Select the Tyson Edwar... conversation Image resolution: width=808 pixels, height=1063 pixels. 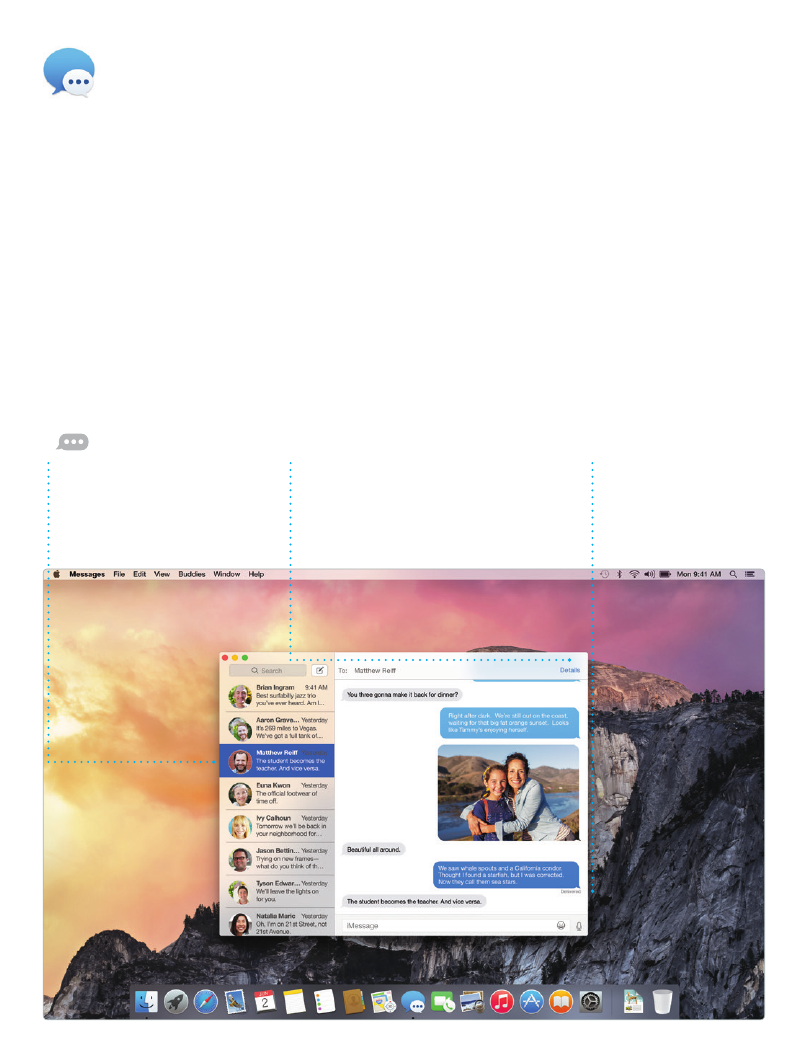[277, 891]
